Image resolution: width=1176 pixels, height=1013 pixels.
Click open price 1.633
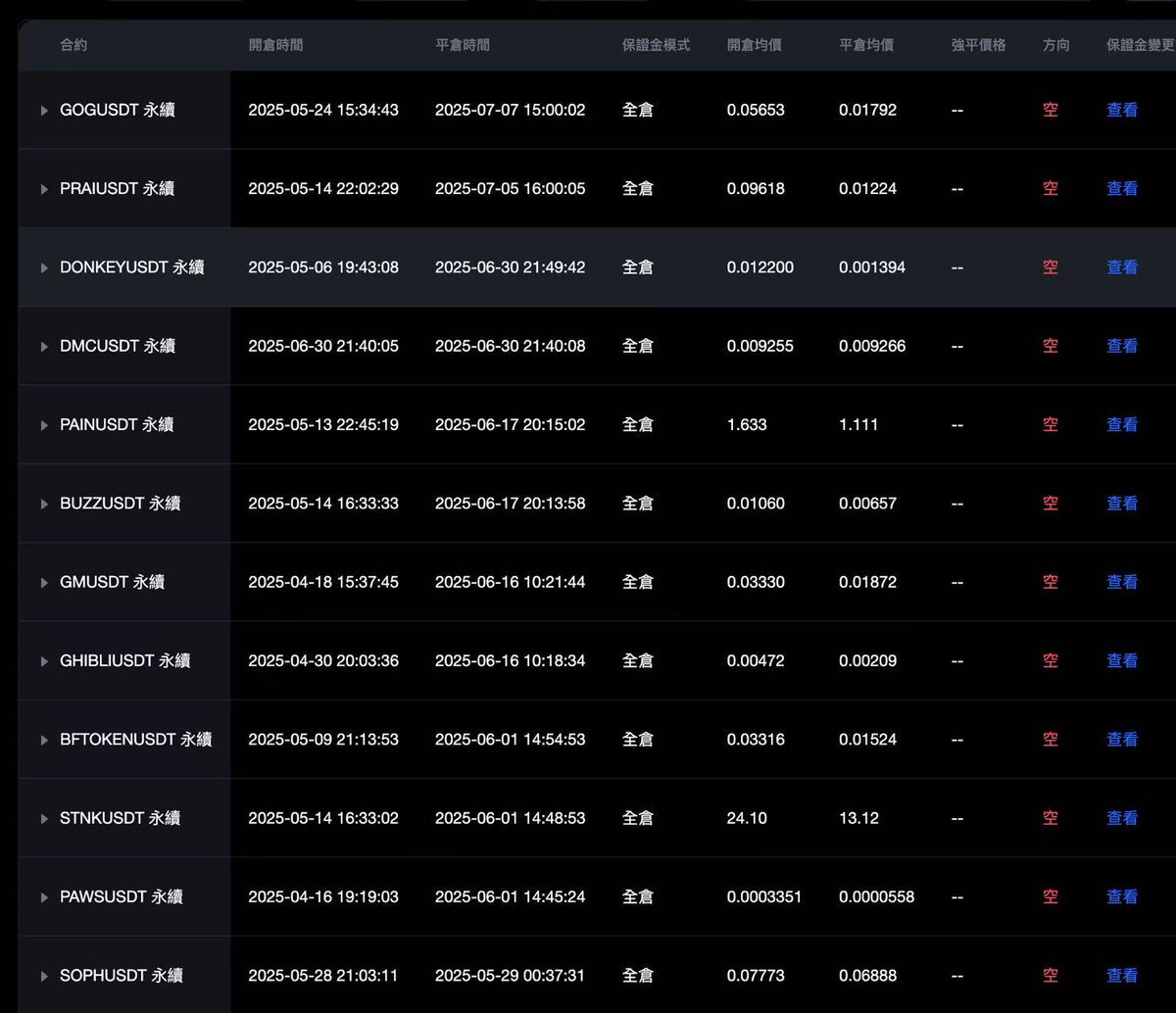click(747, 424)
